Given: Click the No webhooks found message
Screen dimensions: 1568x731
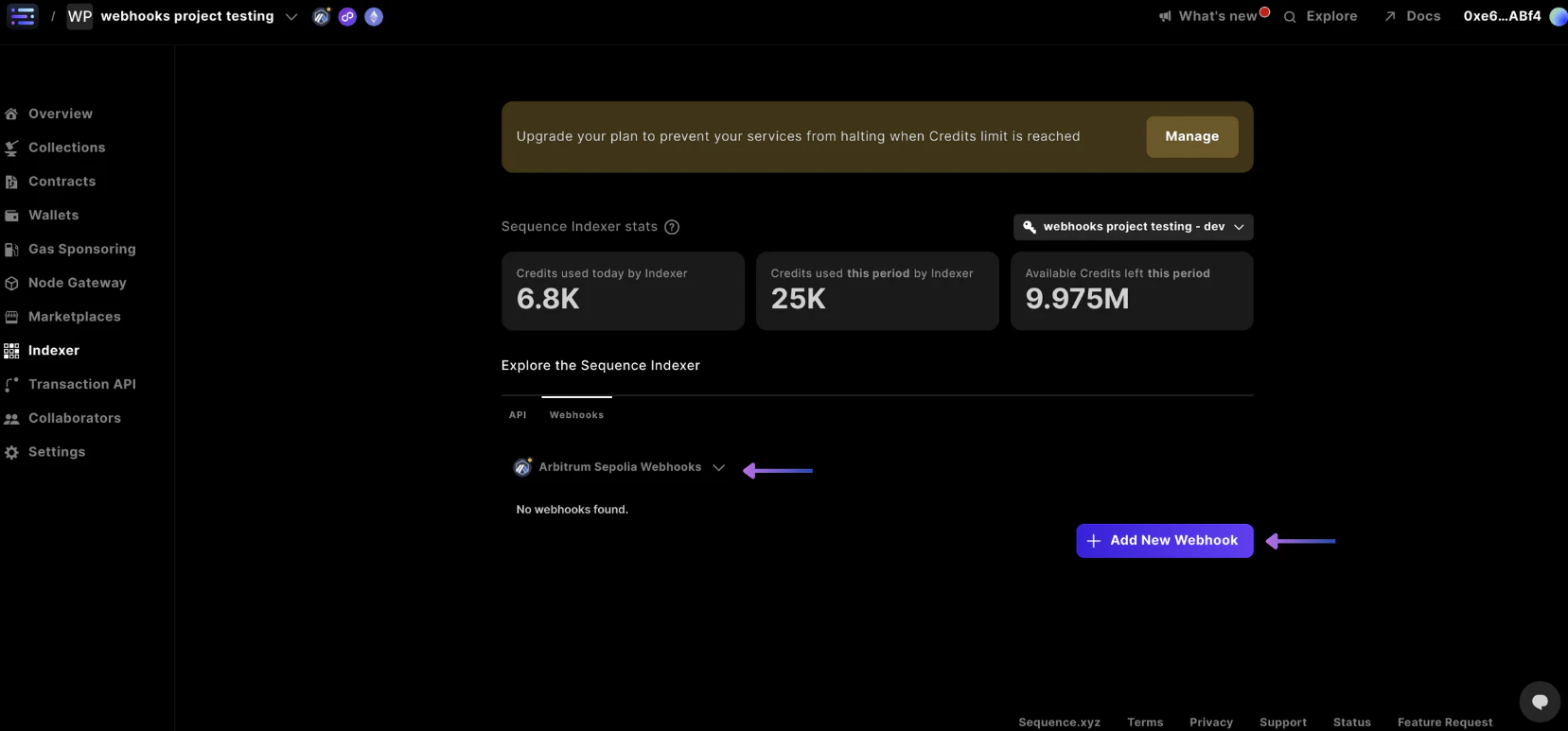Looking at the screenshot, I should [x=573, y=510].
